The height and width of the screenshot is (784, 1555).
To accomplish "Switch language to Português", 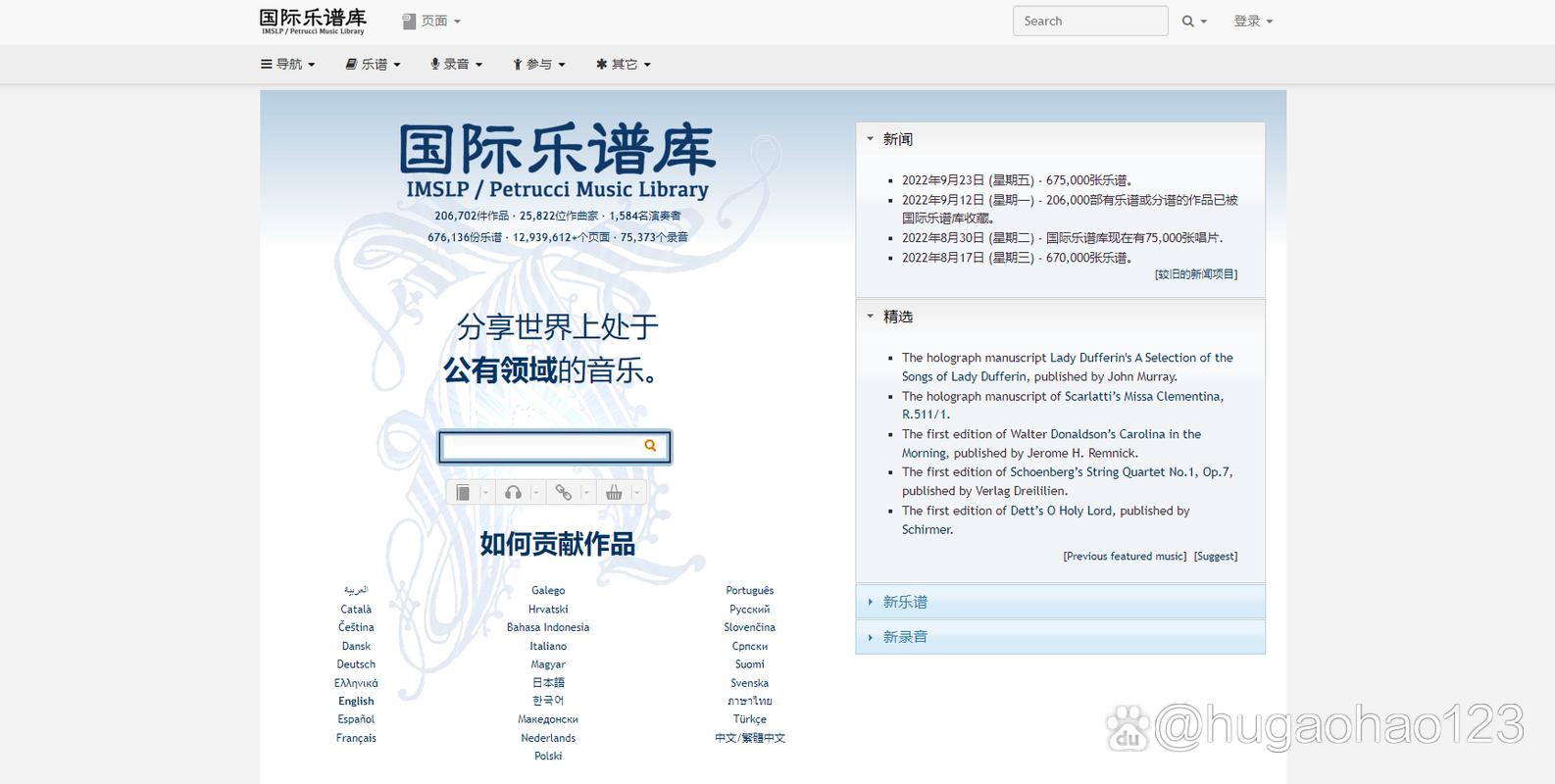I will coord(750,591).
